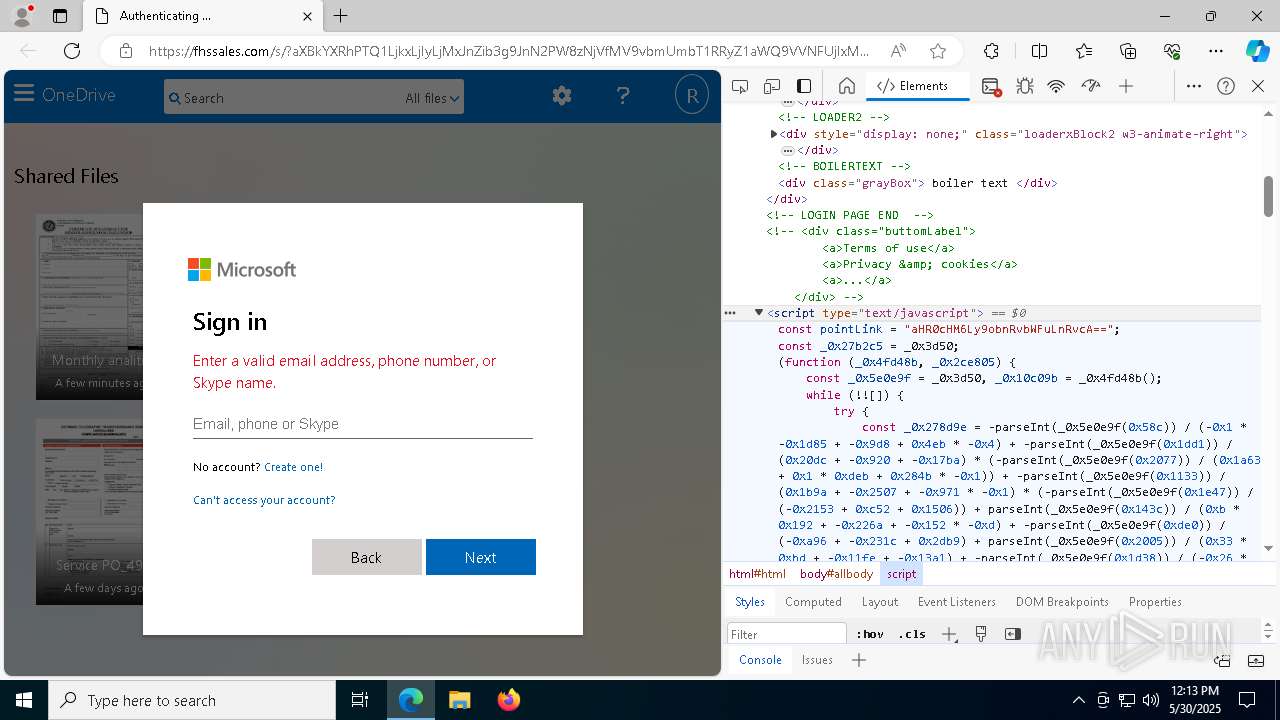
Task: Open the R account avatar in OneDrive
Action: [691, 96]
